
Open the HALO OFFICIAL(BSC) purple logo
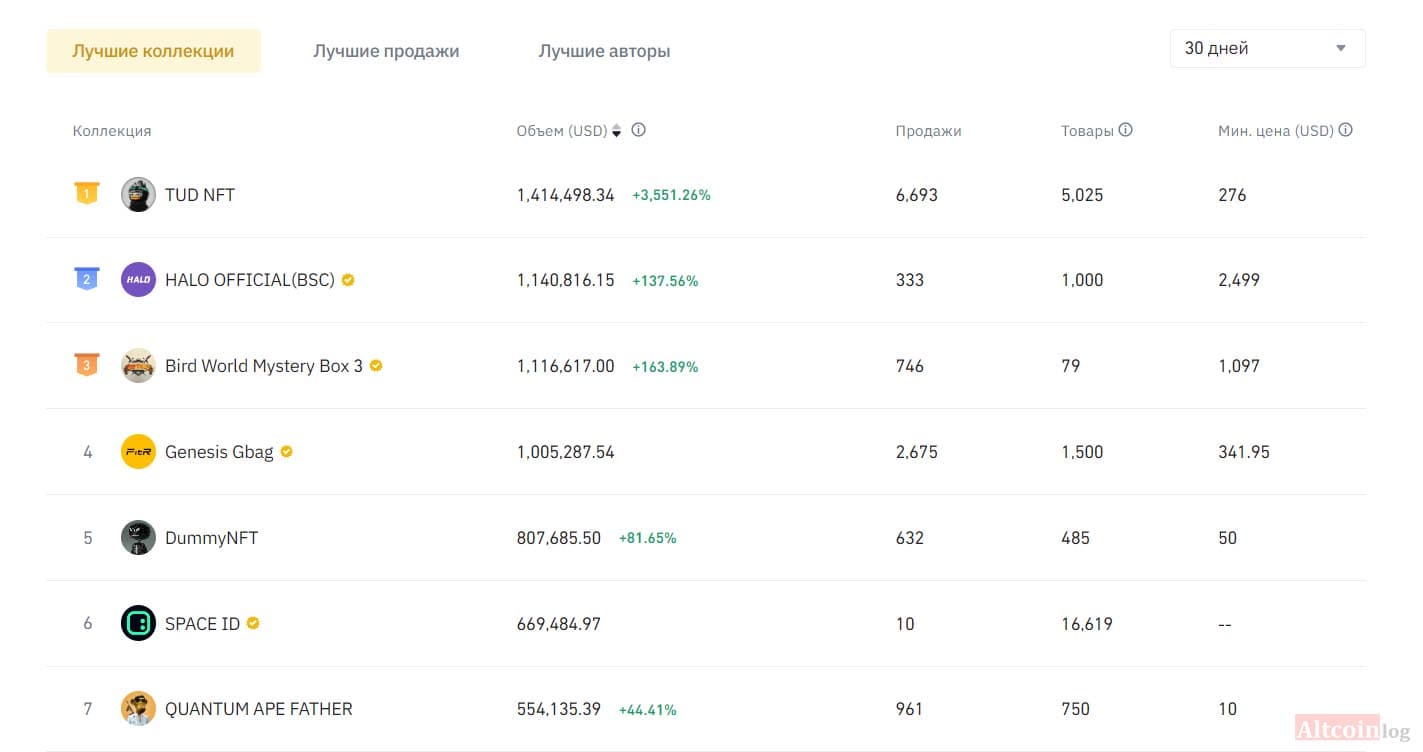pos(138,280)
